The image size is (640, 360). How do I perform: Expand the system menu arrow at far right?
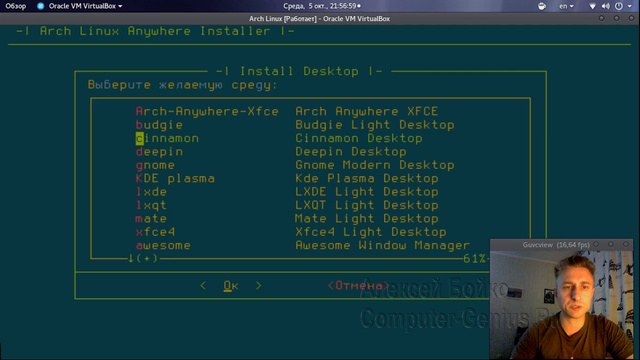coord(630,6)
